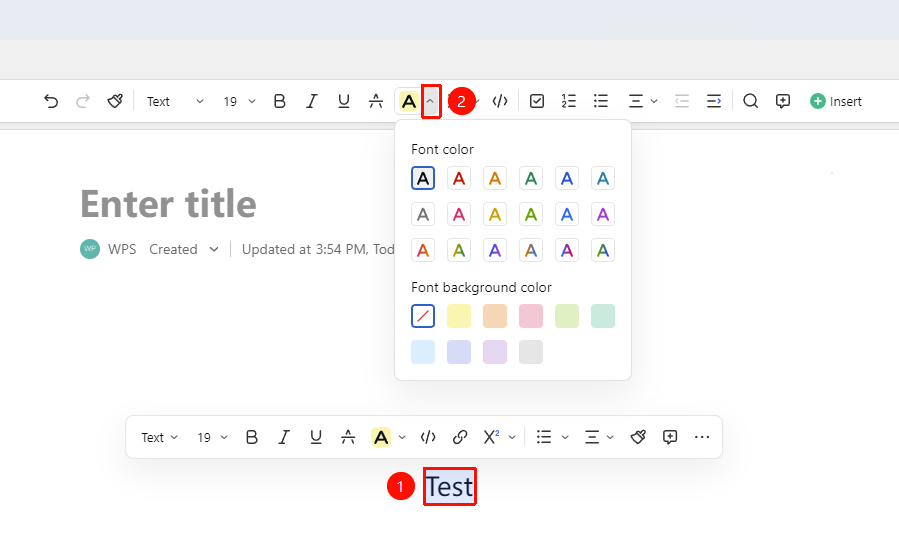899x556 pixels.
Task: Choose the yellow-gold font color A
Action: [495, 214]
